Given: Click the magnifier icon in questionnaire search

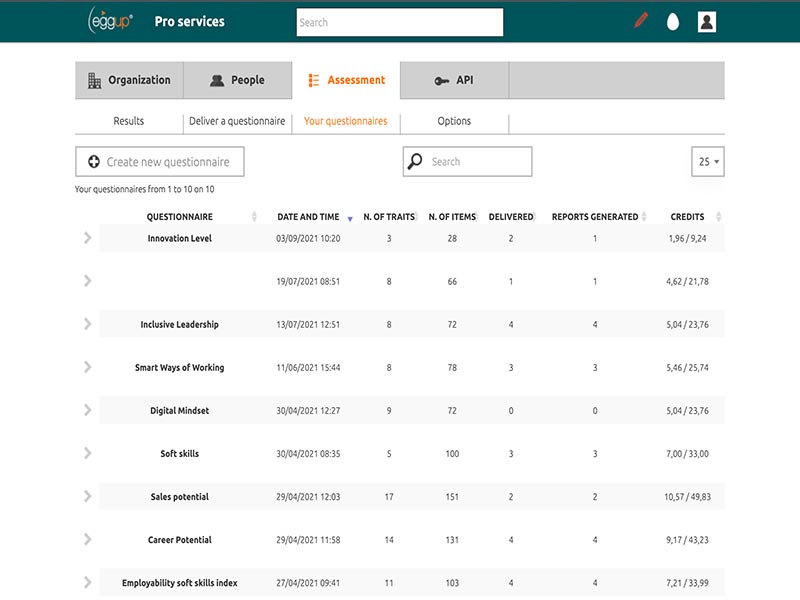Looking at the screenshot, I should [x=416, y=162].
